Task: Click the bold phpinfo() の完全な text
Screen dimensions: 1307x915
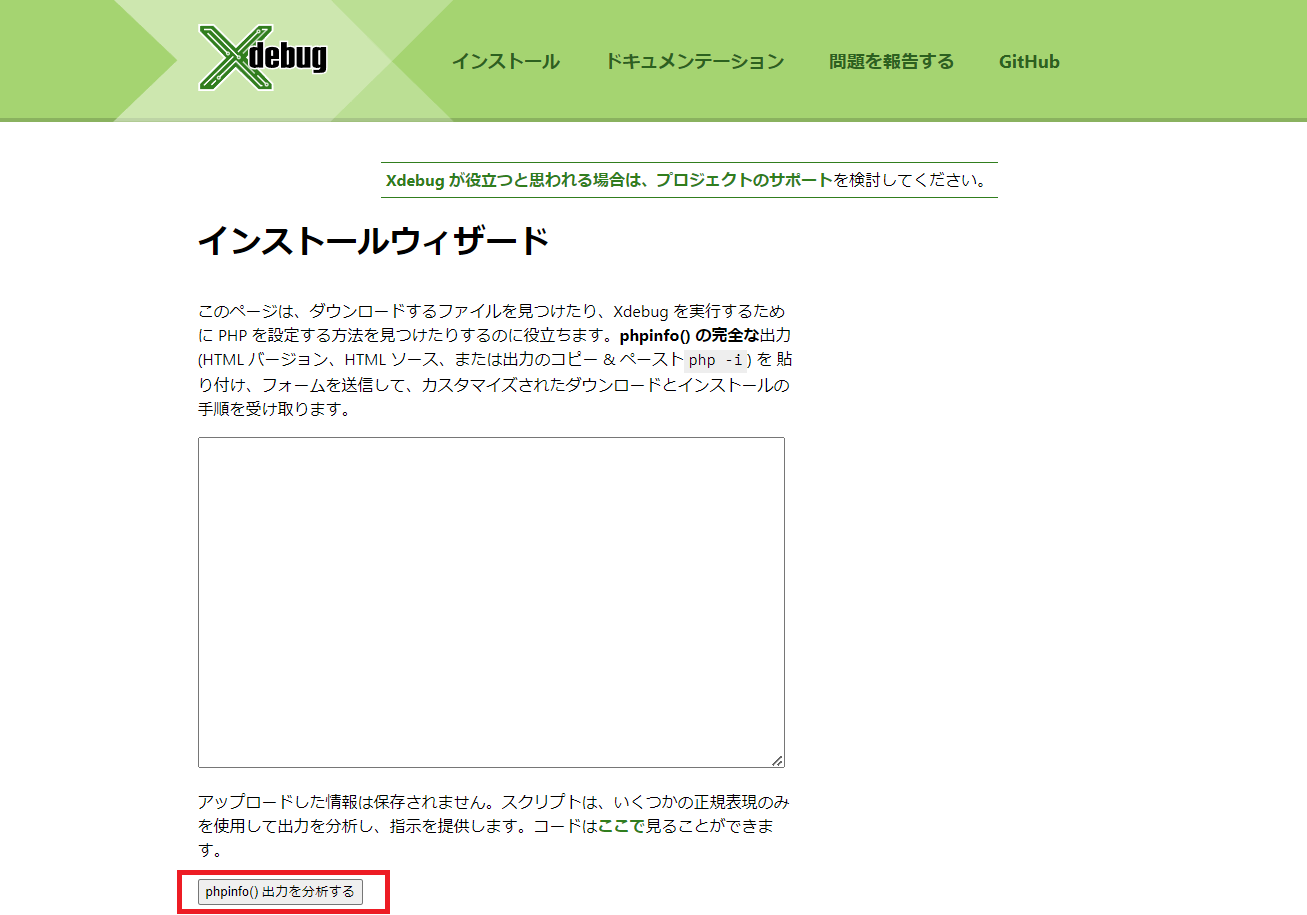Action: (x=690, y=336)
